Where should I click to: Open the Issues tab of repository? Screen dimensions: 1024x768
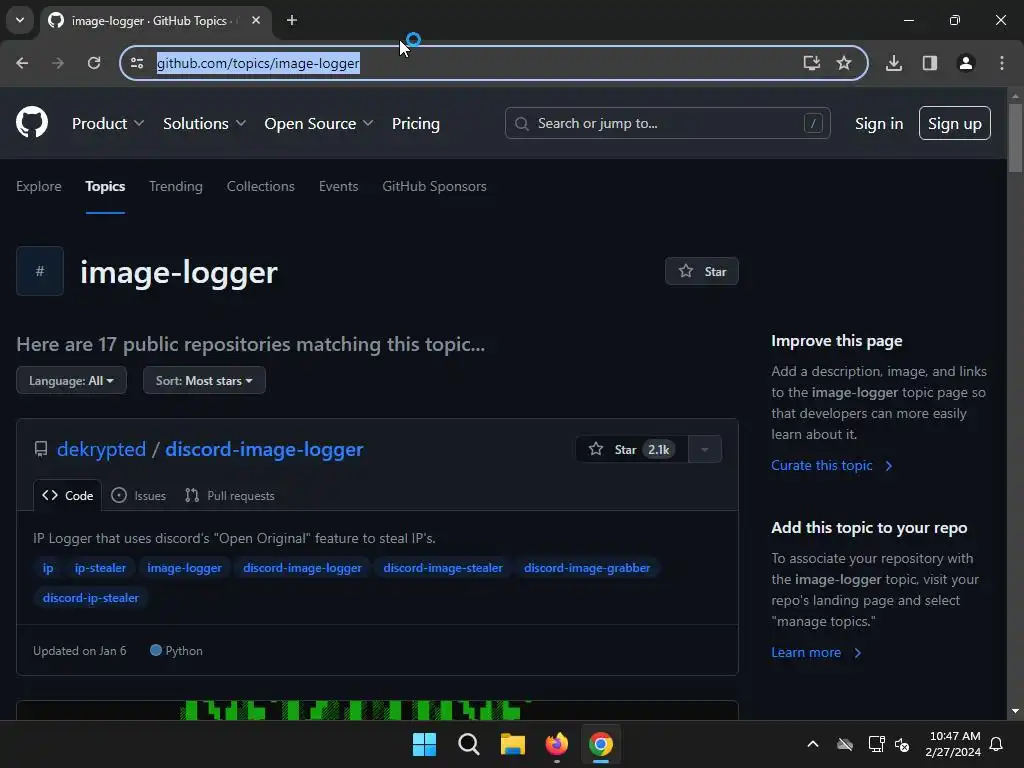(x=138, y=496)
